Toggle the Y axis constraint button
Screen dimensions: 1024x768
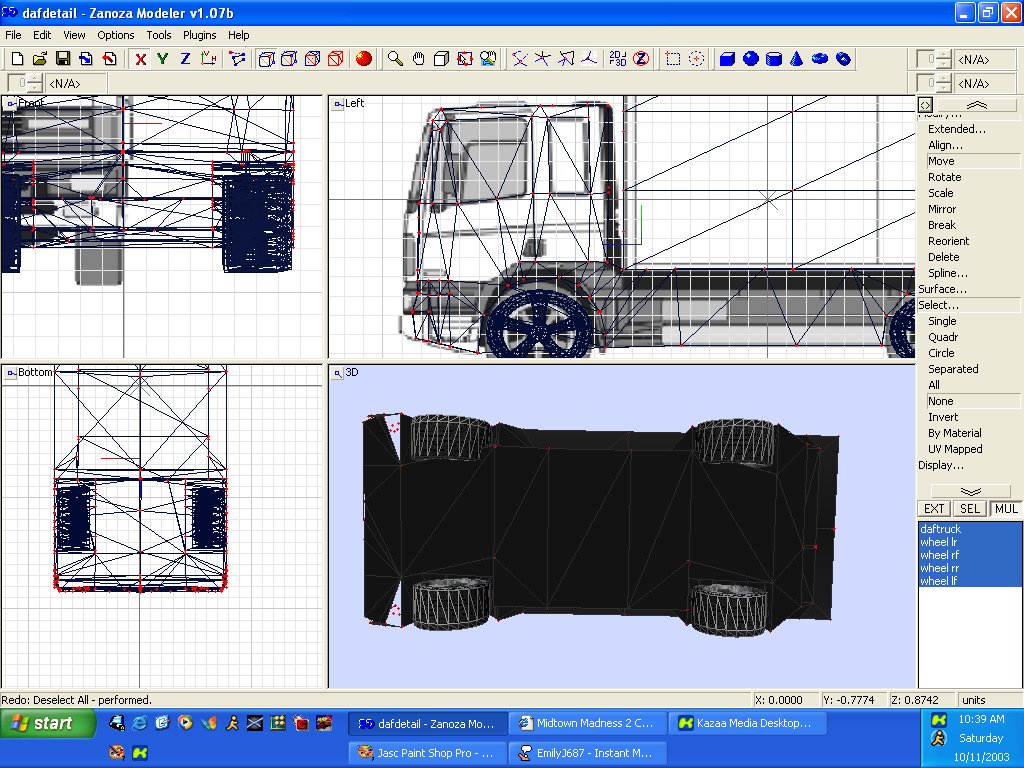pyautogui.click(x=163, y=59)
